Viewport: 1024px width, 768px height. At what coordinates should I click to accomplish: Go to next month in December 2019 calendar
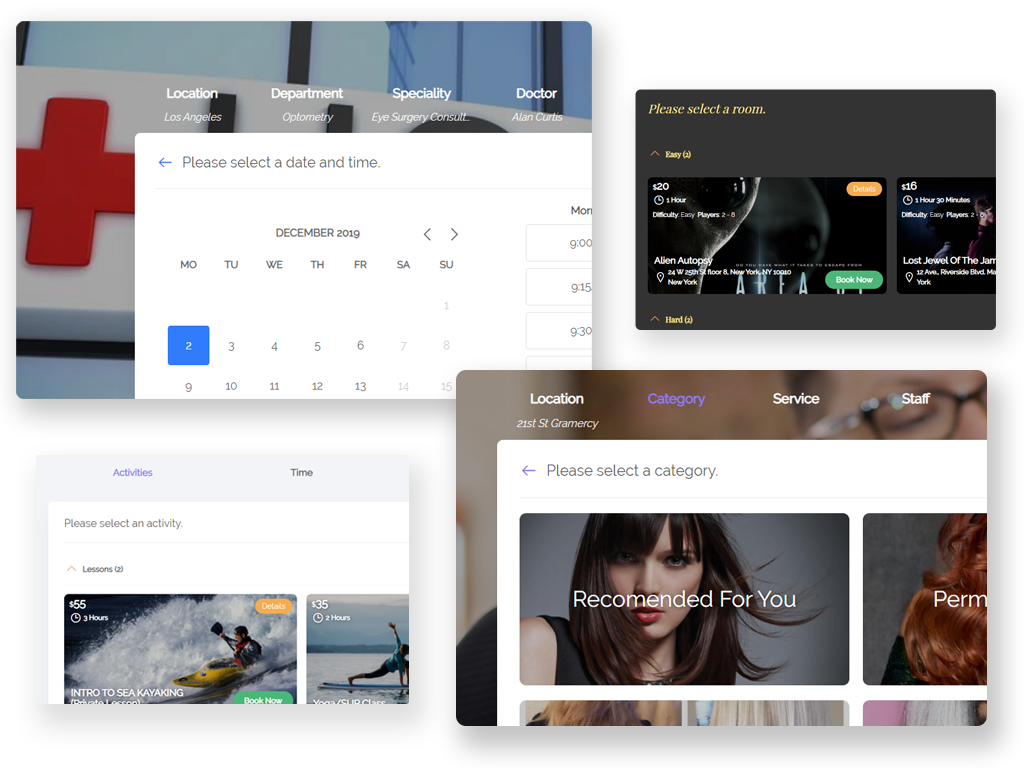[454, 234]
